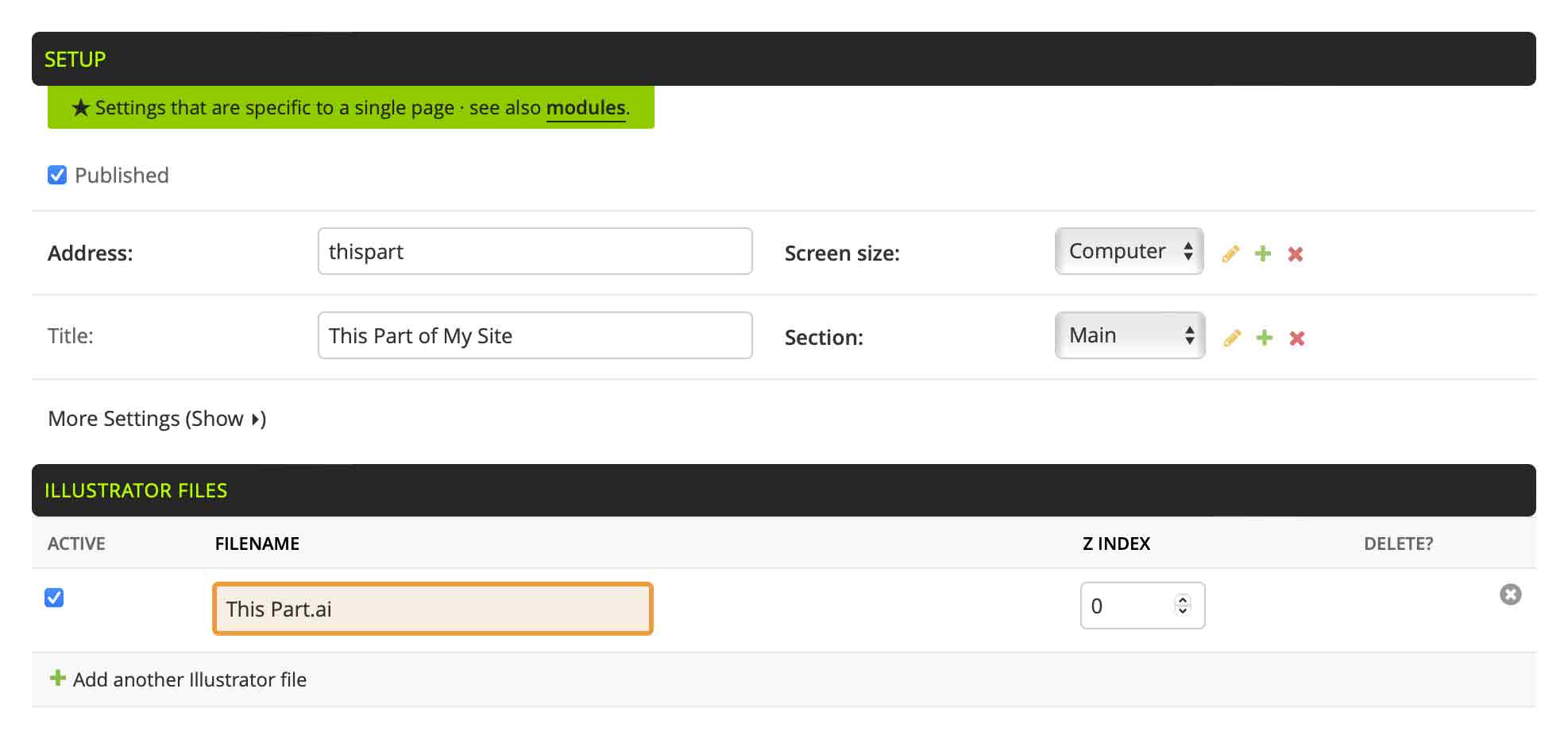Click the Address field containing thispart
The height and width of the screenshot is (739, 1568).
tap(535, 252)
